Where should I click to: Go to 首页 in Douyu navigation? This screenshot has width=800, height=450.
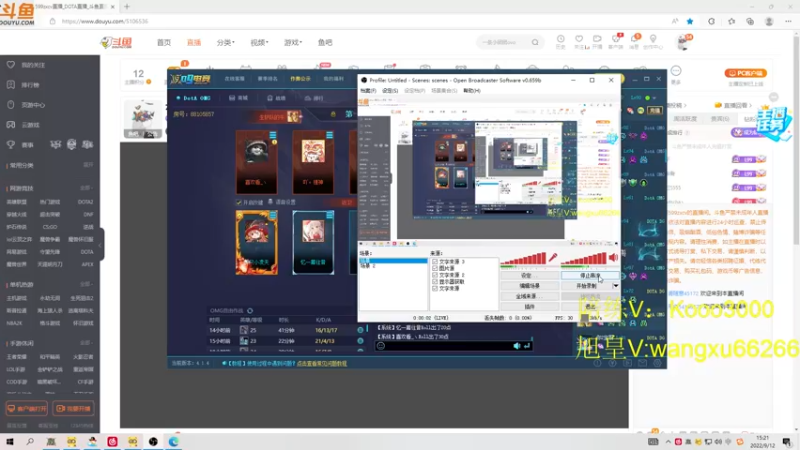tap(164, 42)
